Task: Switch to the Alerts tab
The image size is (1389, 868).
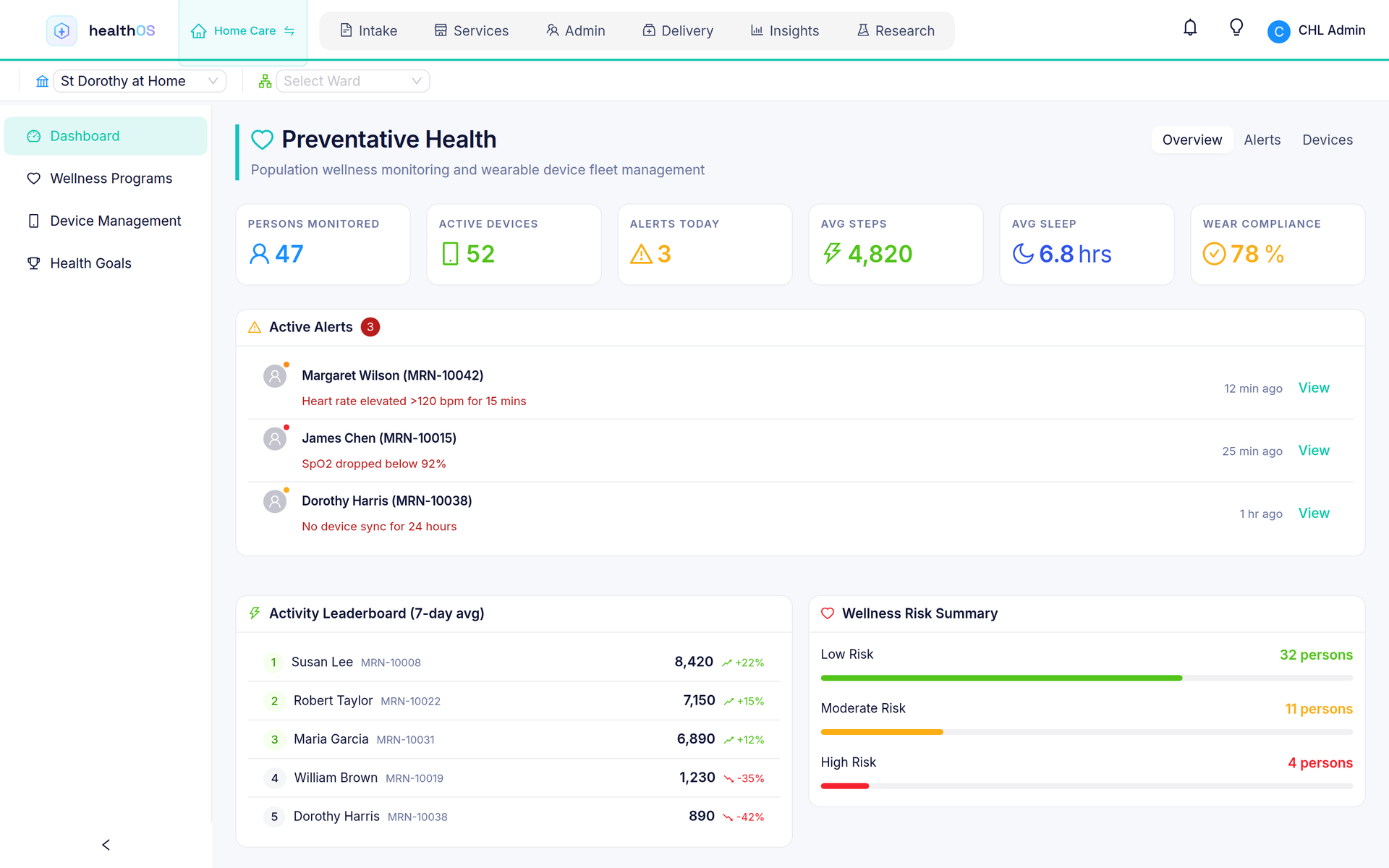Action: (x=1262, y=140)
